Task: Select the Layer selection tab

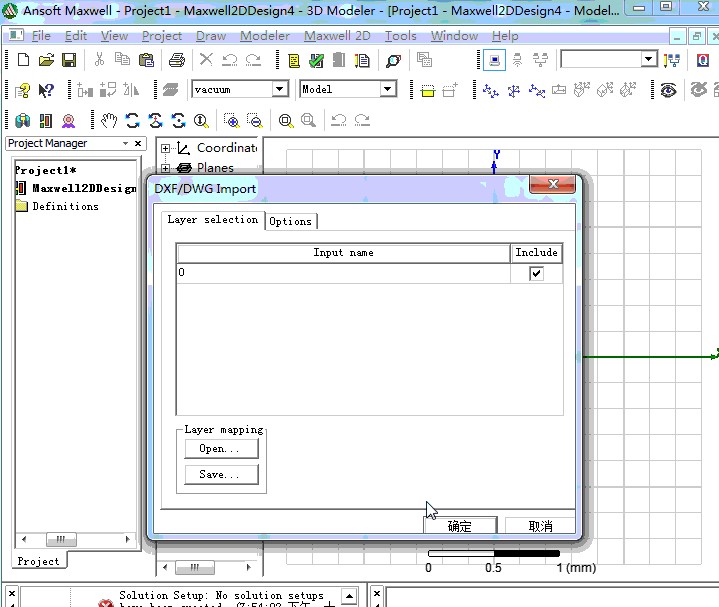Action: 213,220
